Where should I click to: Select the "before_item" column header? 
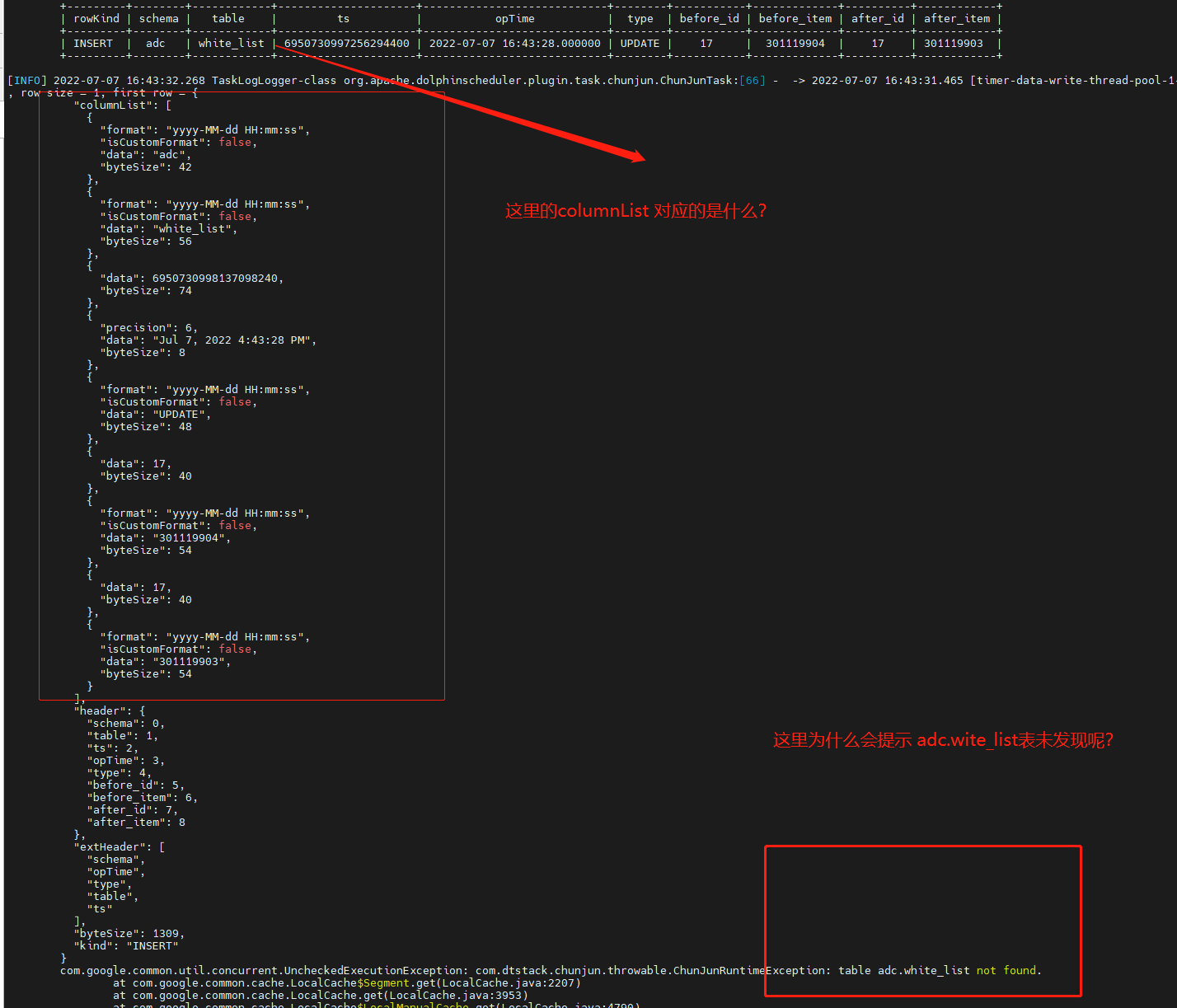[x=794, y=18]
